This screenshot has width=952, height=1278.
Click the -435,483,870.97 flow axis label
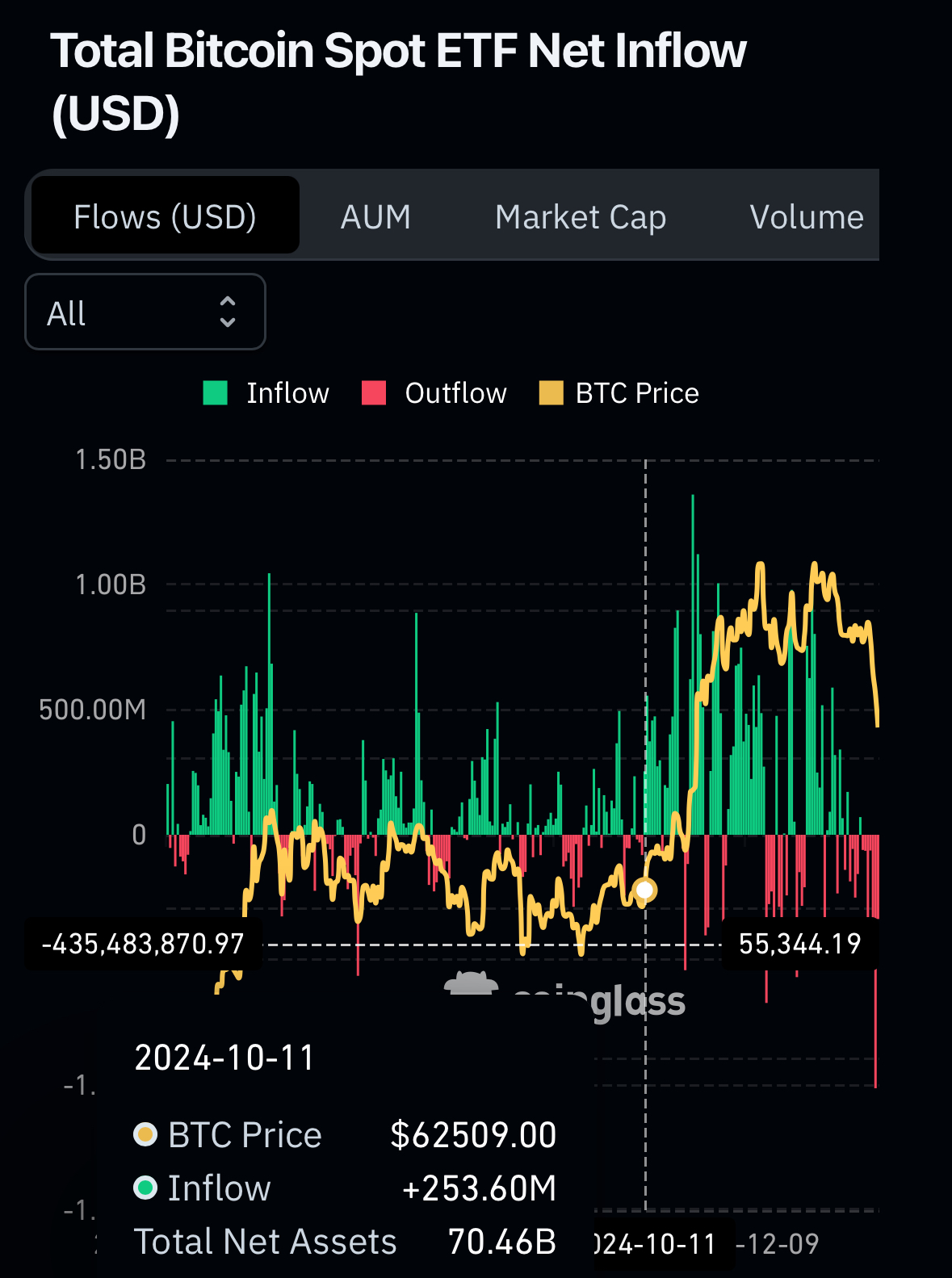[143, 944]
